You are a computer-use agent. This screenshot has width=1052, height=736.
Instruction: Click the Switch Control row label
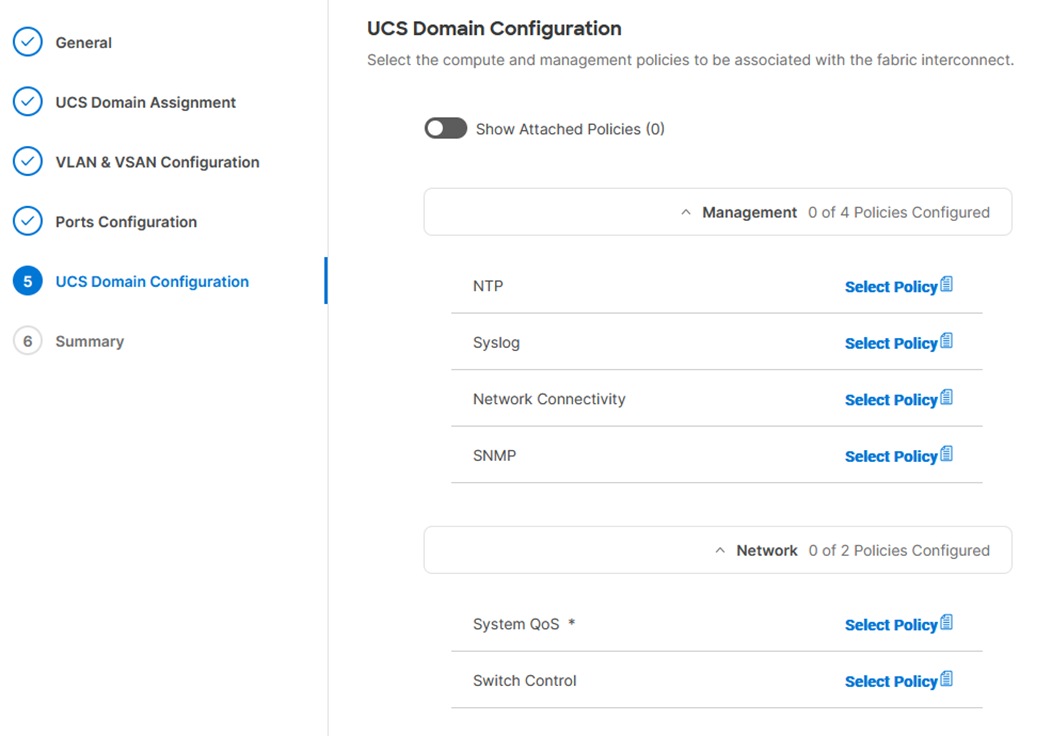coord(525,680)
